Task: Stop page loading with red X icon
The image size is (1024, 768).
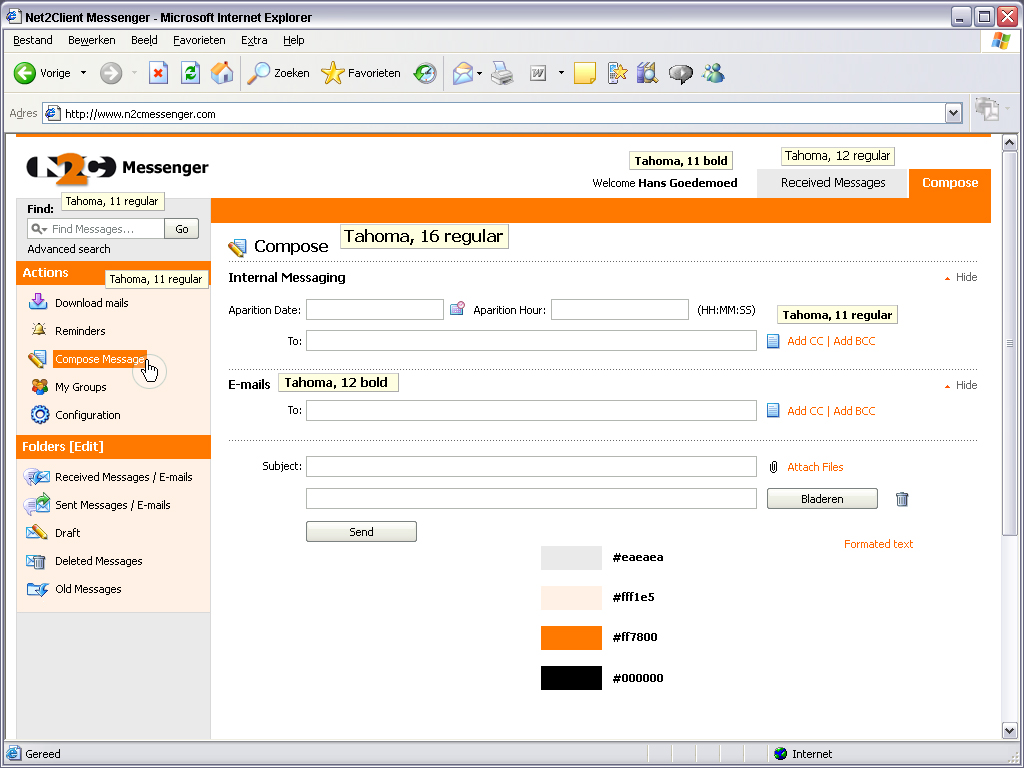Action: click(x=158, y=73)
